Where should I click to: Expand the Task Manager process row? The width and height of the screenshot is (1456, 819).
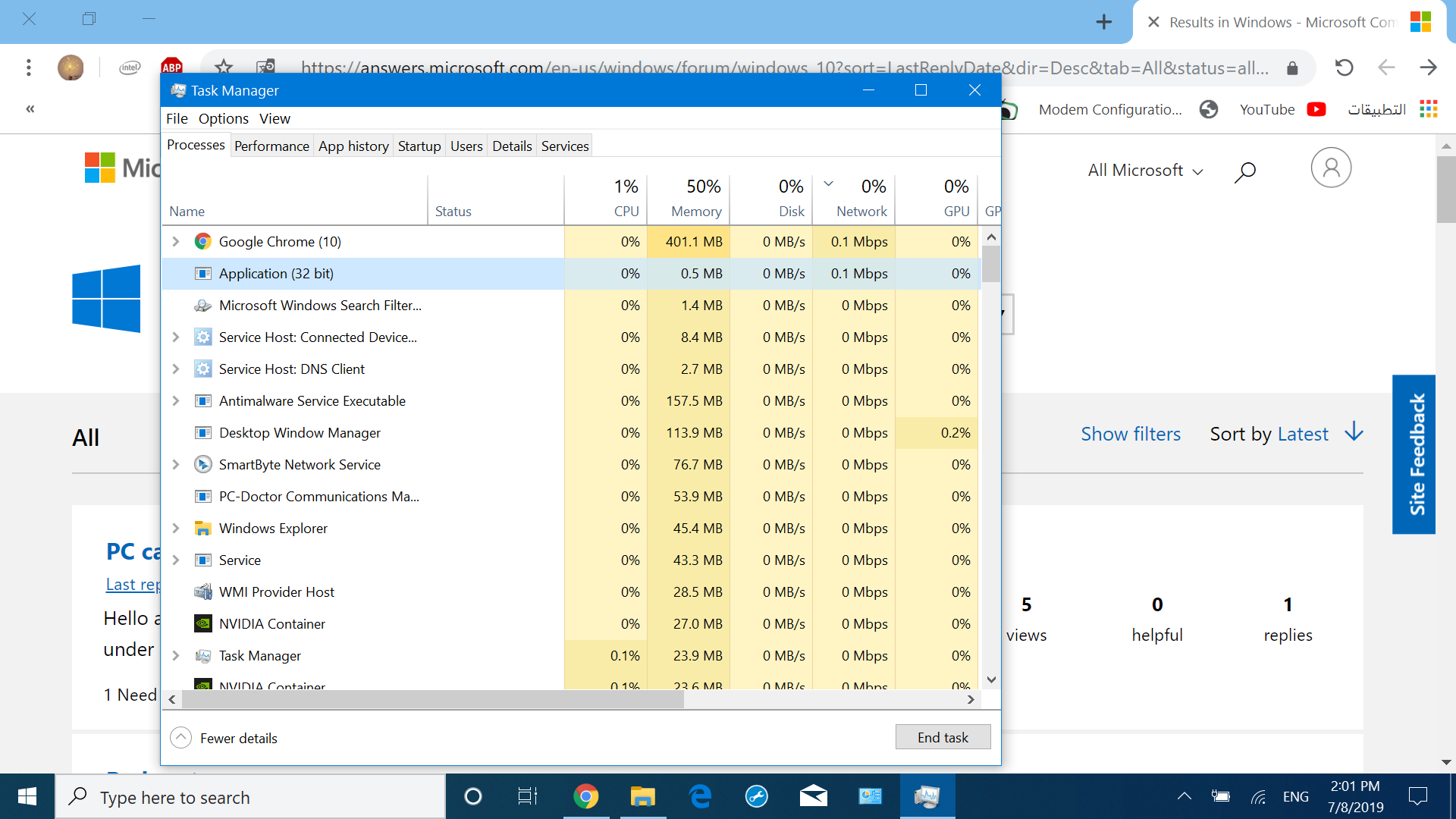176,655
